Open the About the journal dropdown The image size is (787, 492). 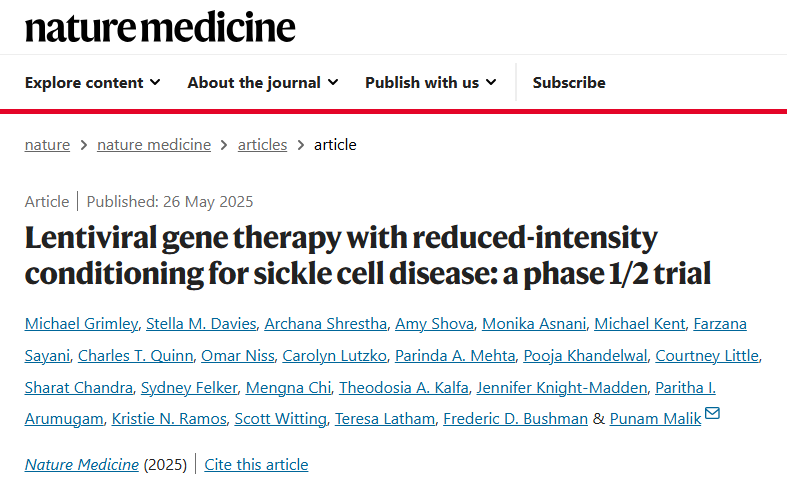pos(263,82)
